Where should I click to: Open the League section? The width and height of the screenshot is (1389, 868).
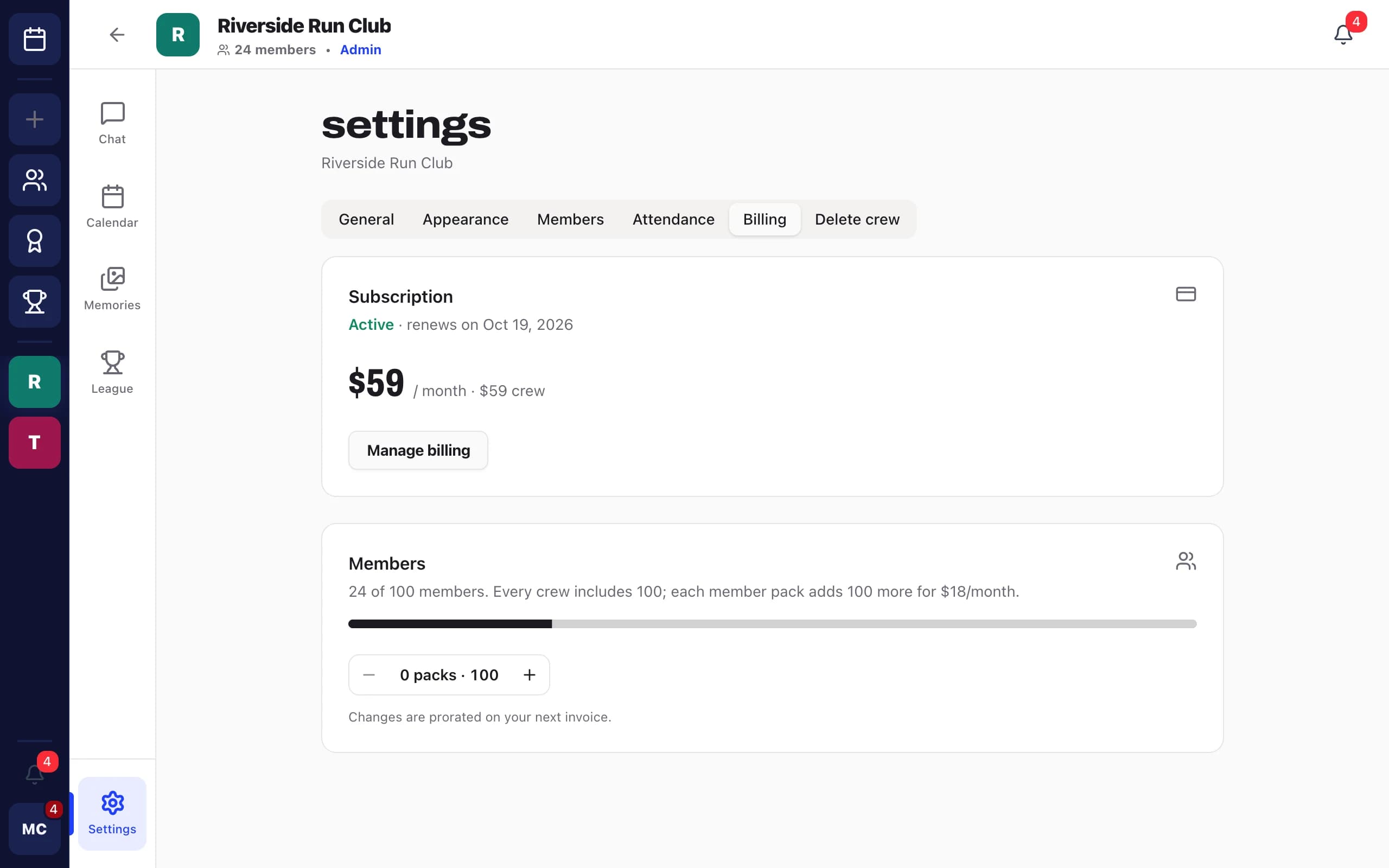tap(112, 373)
